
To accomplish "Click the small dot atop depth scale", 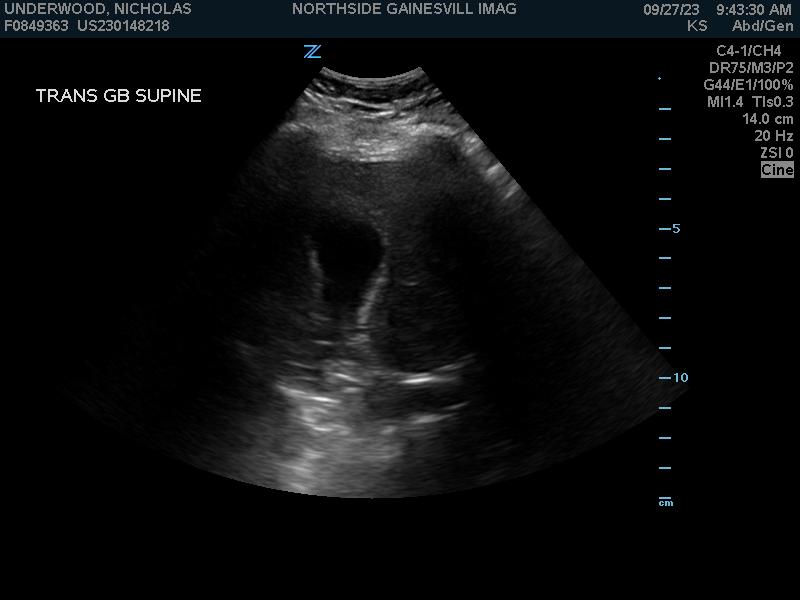I will click(659, 77).
